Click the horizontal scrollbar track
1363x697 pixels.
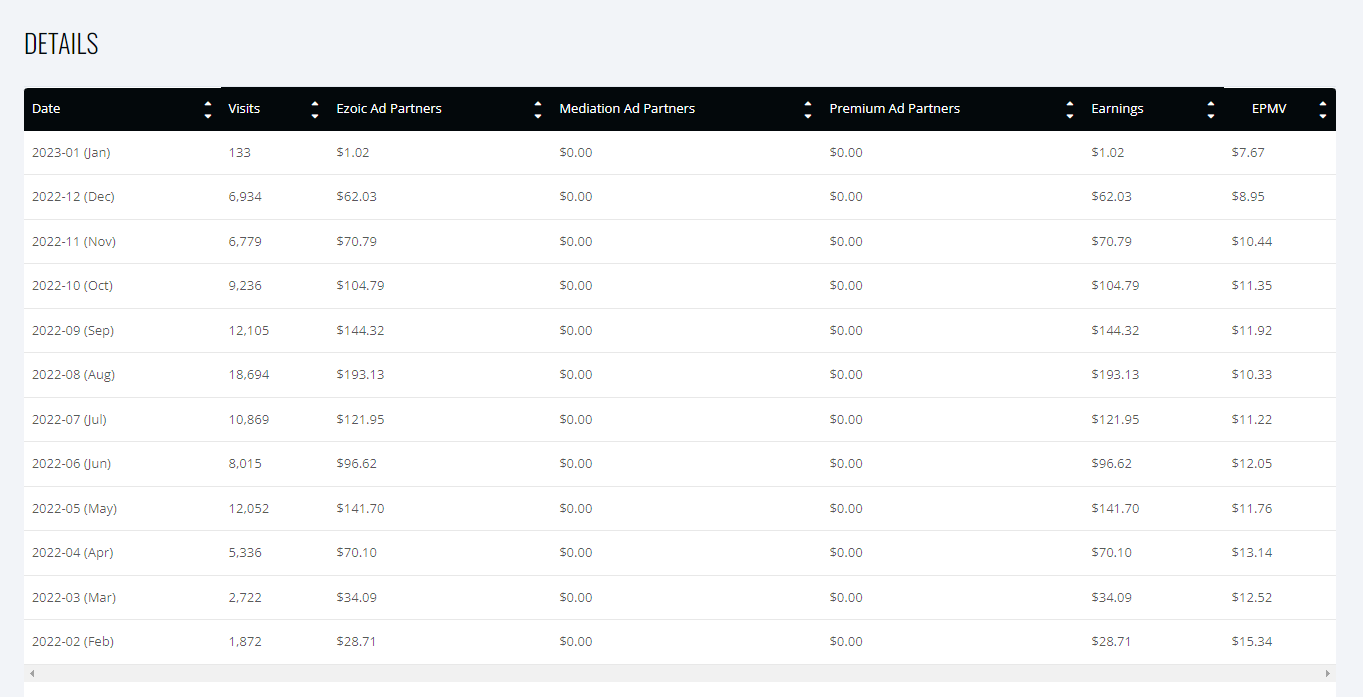click(680, 673)
